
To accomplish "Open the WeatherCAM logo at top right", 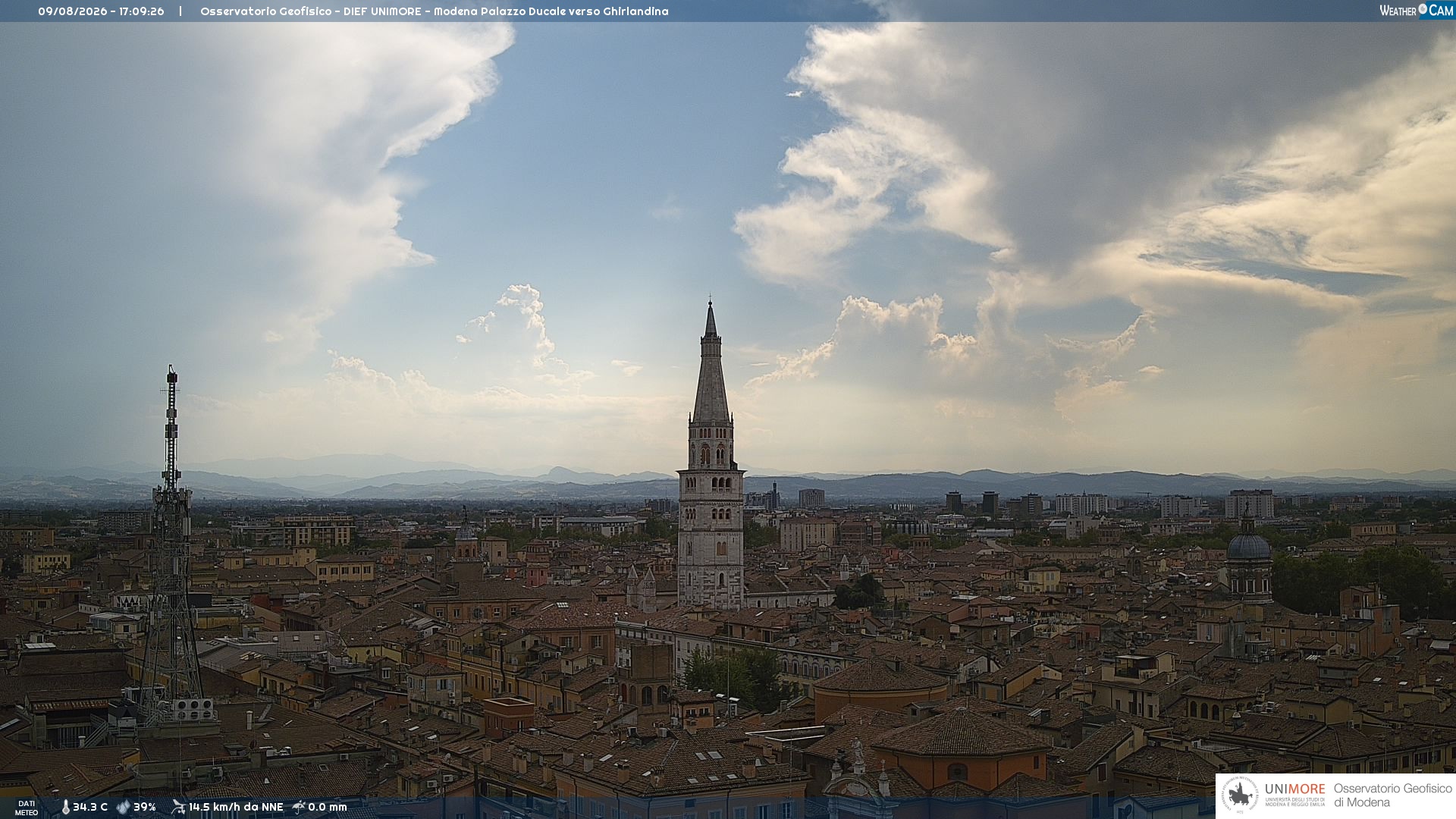I will (x=1417, y=11).
